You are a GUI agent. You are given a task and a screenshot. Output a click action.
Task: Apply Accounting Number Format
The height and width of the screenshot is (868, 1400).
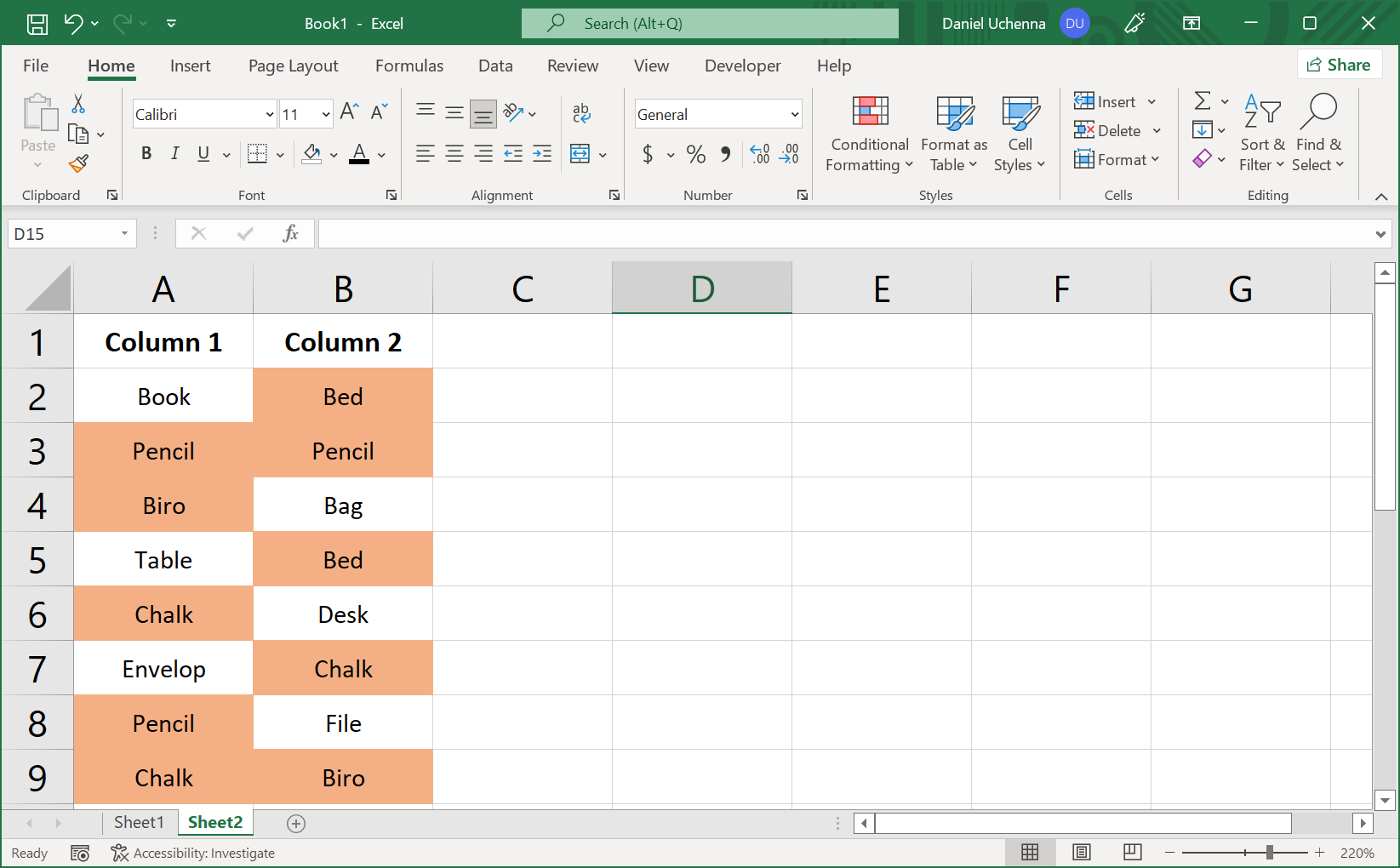click(x=649, y=154)
